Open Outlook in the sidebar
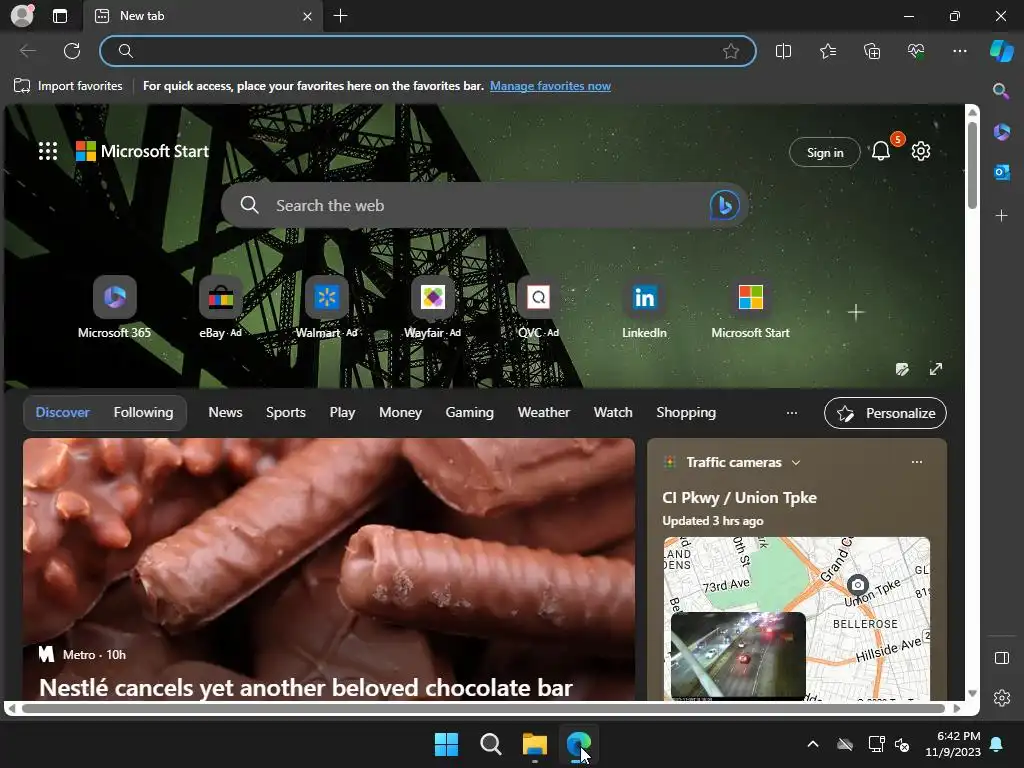Viewport: 1024px width, 768px height. [1001, 172]
